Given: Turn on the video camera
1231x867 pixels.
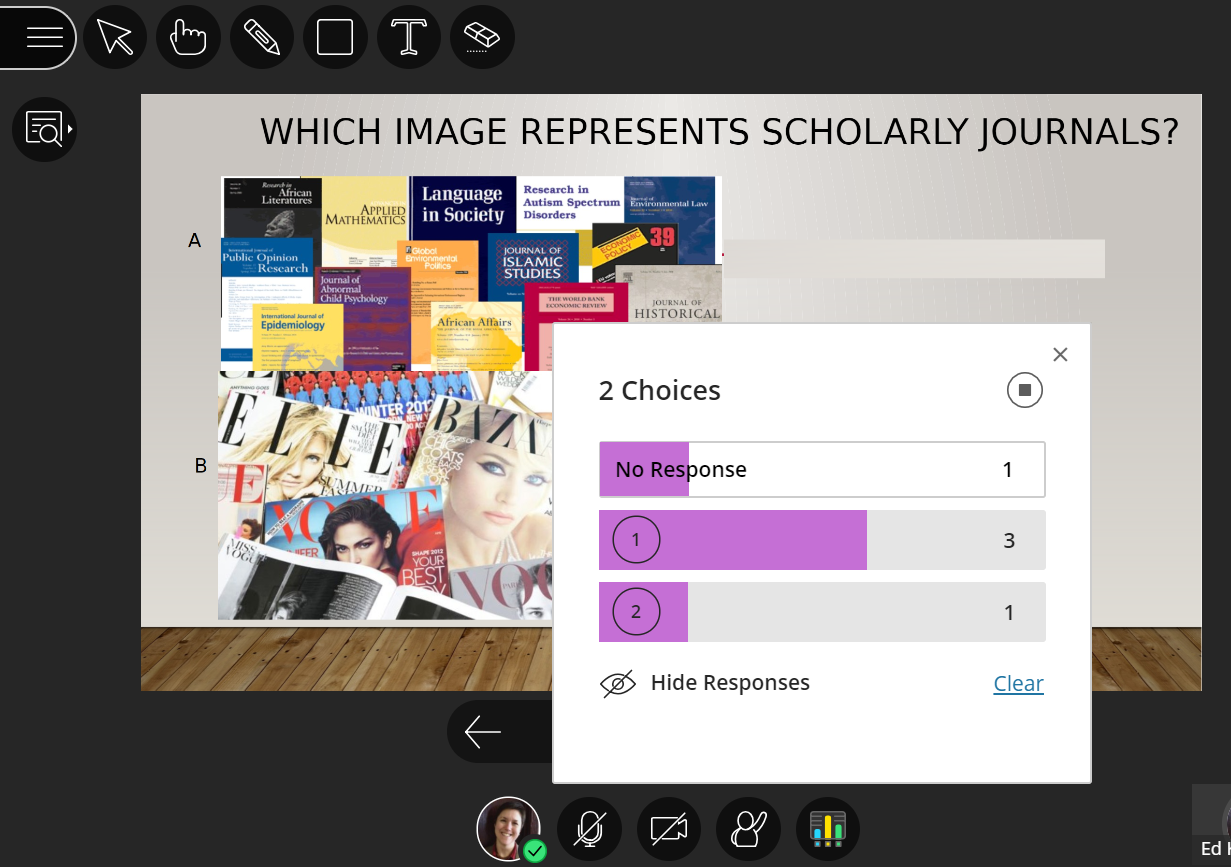Looking at the screenshot, I should (669, 828).
